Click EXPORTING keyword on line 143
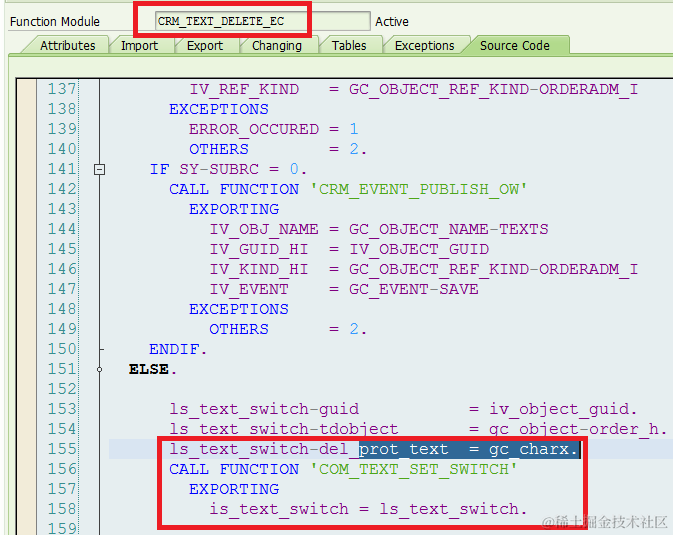Screen dimensions: 673x535 click(x=234, y=209)
